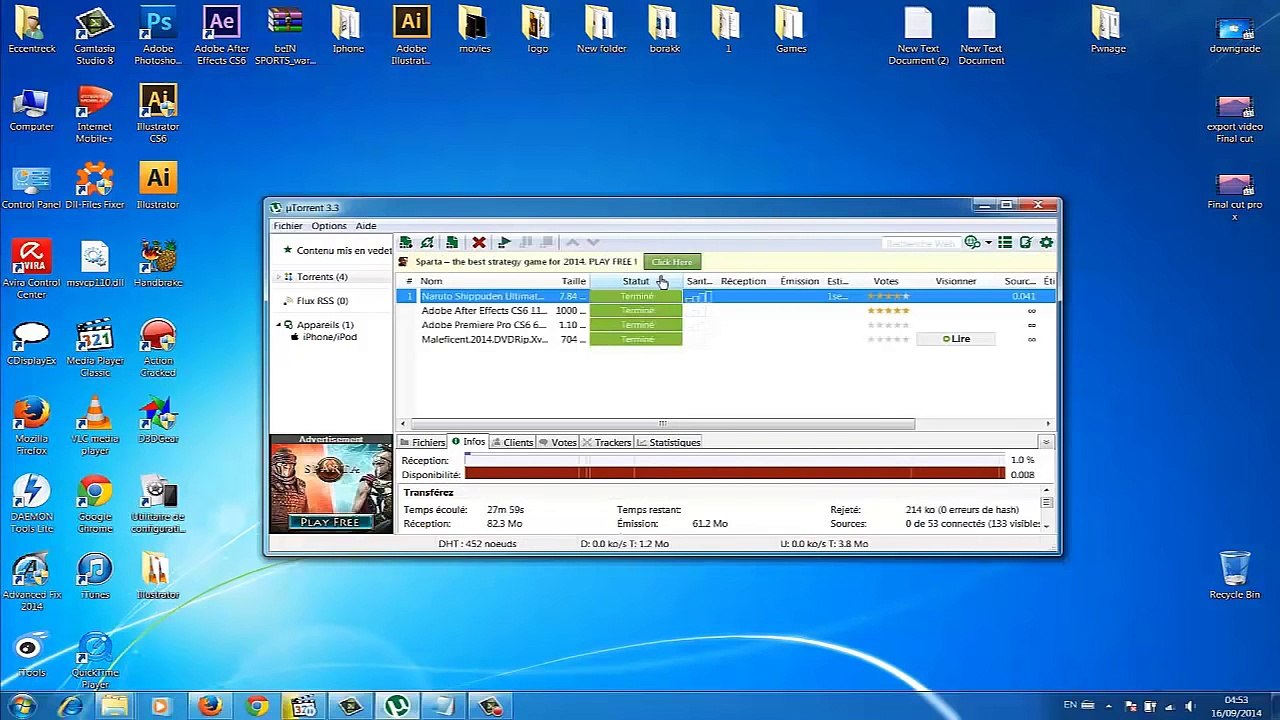Expand the Torrents (4) tree node

[279, 277]
